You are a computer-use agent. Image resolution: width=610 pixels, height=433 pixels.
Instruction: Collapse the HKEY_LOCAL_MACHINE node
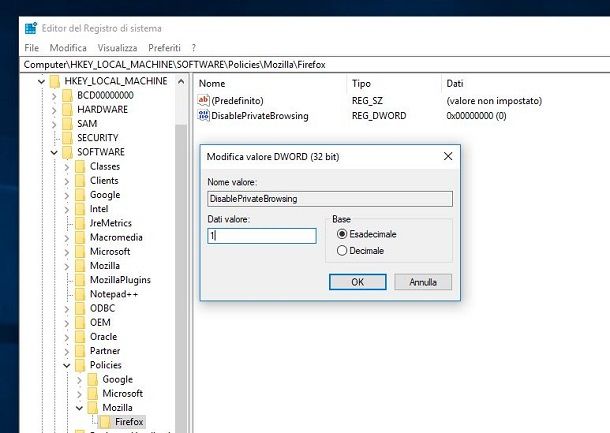point(41,81)
